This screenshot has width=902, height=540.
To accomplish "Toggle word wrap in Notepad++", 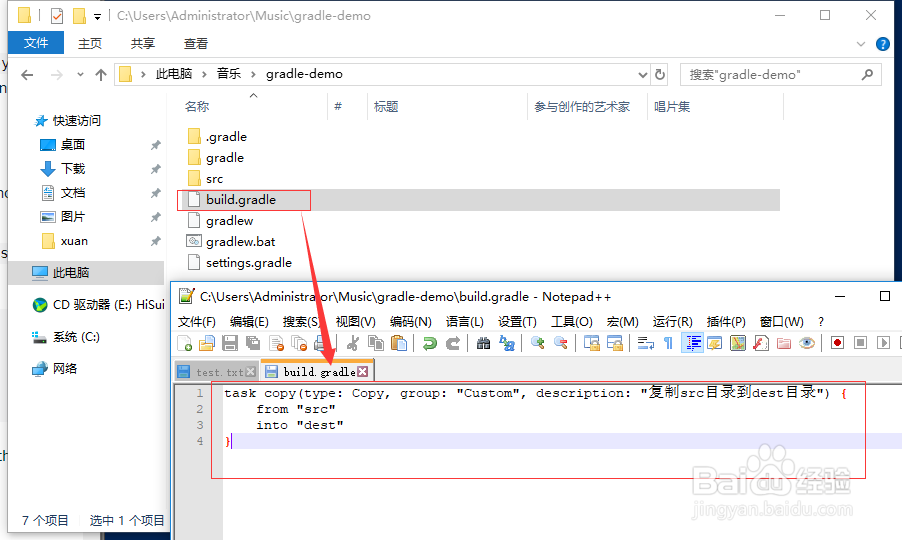I will 645,343.
